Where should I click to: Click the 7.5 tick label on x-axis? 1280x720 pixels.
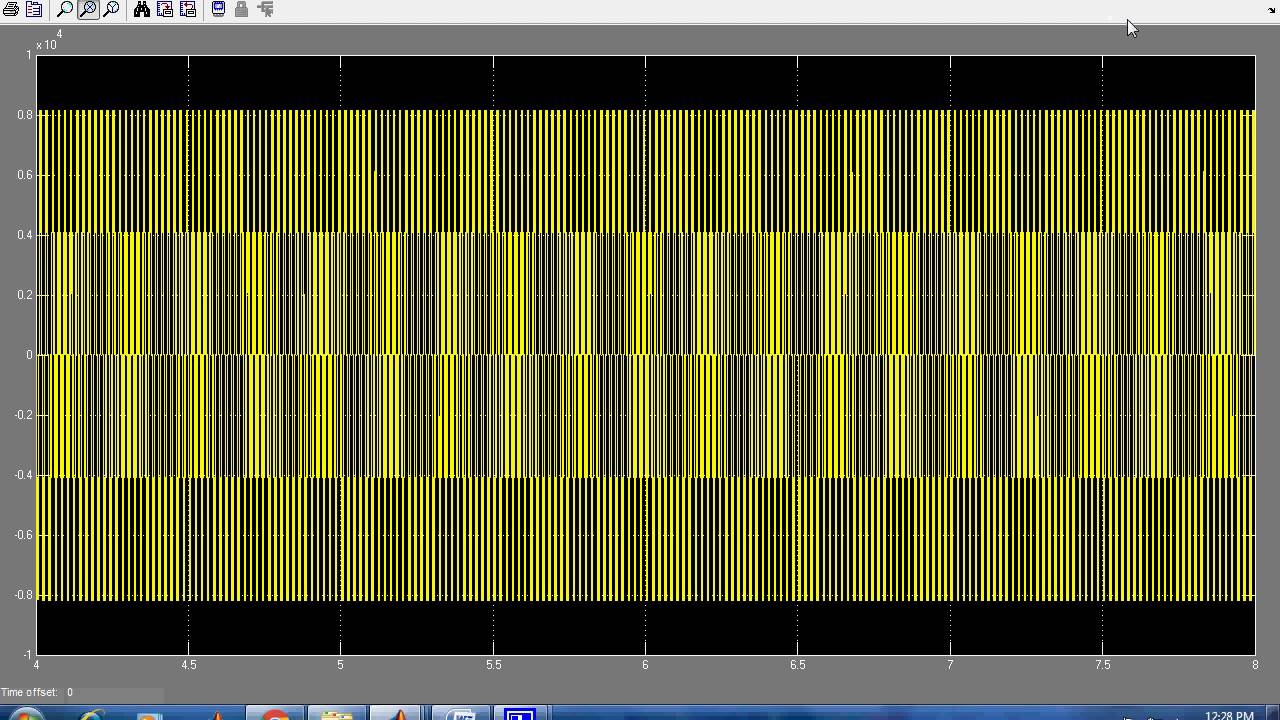pyautogui.click(x=1102, y=665)
